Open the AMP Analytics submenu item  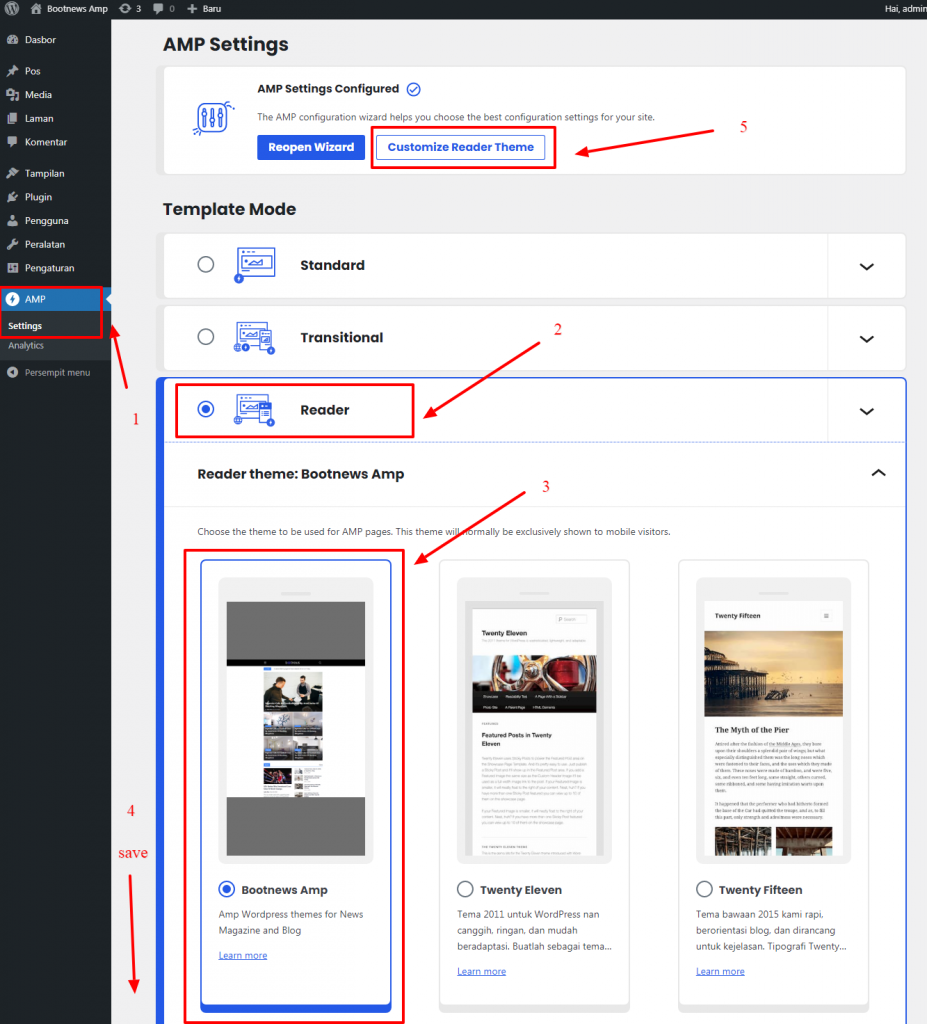[26, 345]
